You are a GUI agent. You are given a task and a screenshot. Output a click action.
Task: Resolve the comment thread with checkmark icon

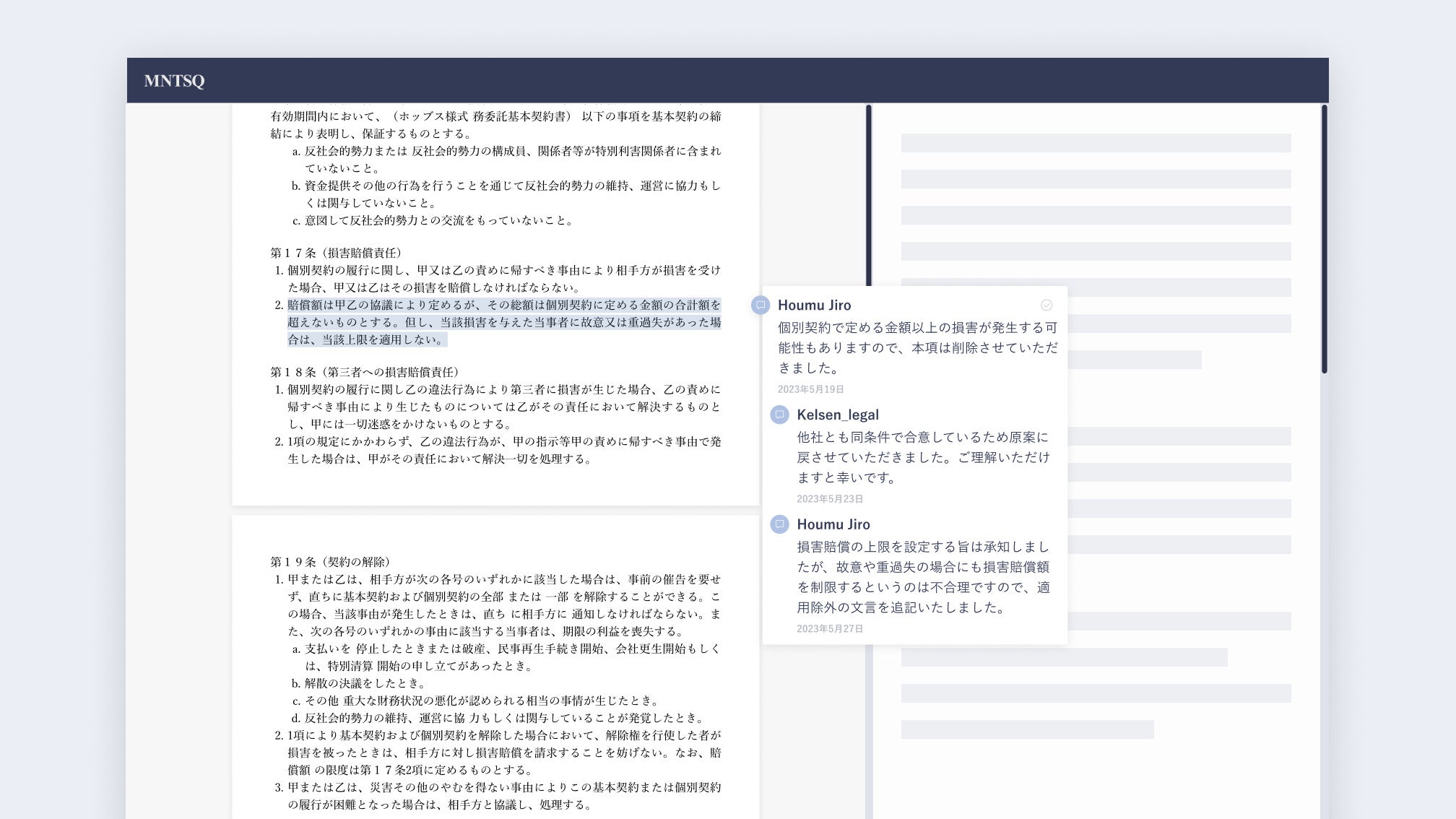[x=1046, y=305]
